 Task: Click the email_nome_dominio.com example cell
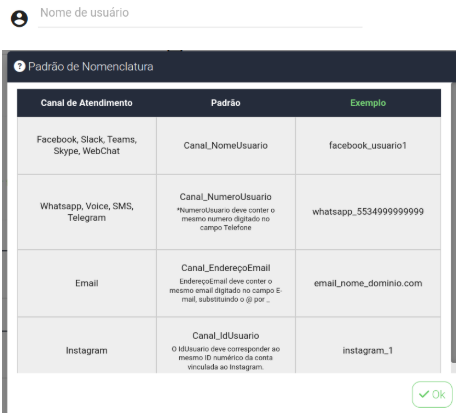click(x=368, y=283)
